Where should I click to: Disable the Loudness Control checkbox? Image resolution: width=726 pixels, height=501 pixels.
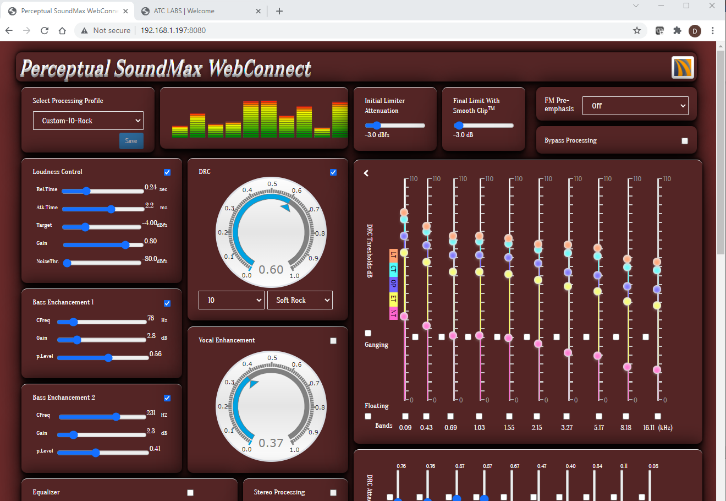click(167, 172)
